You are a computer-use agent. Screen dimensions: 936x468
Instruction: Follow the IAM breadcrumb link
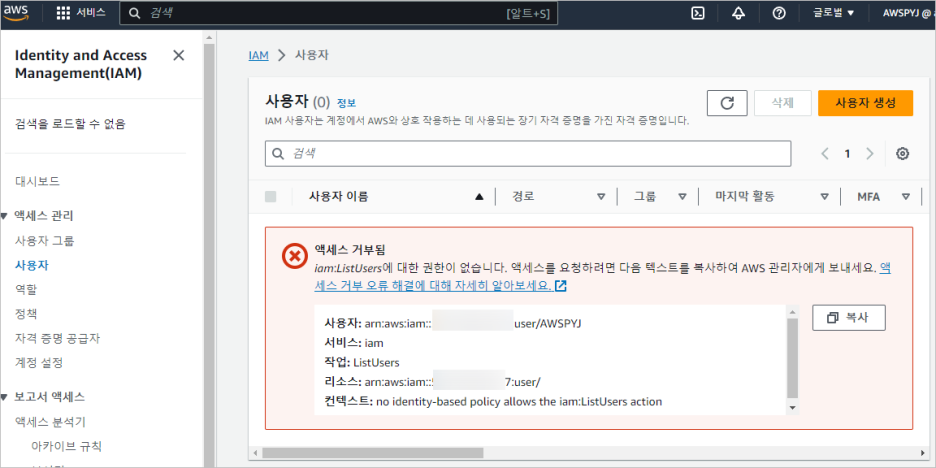click(258, 56)
